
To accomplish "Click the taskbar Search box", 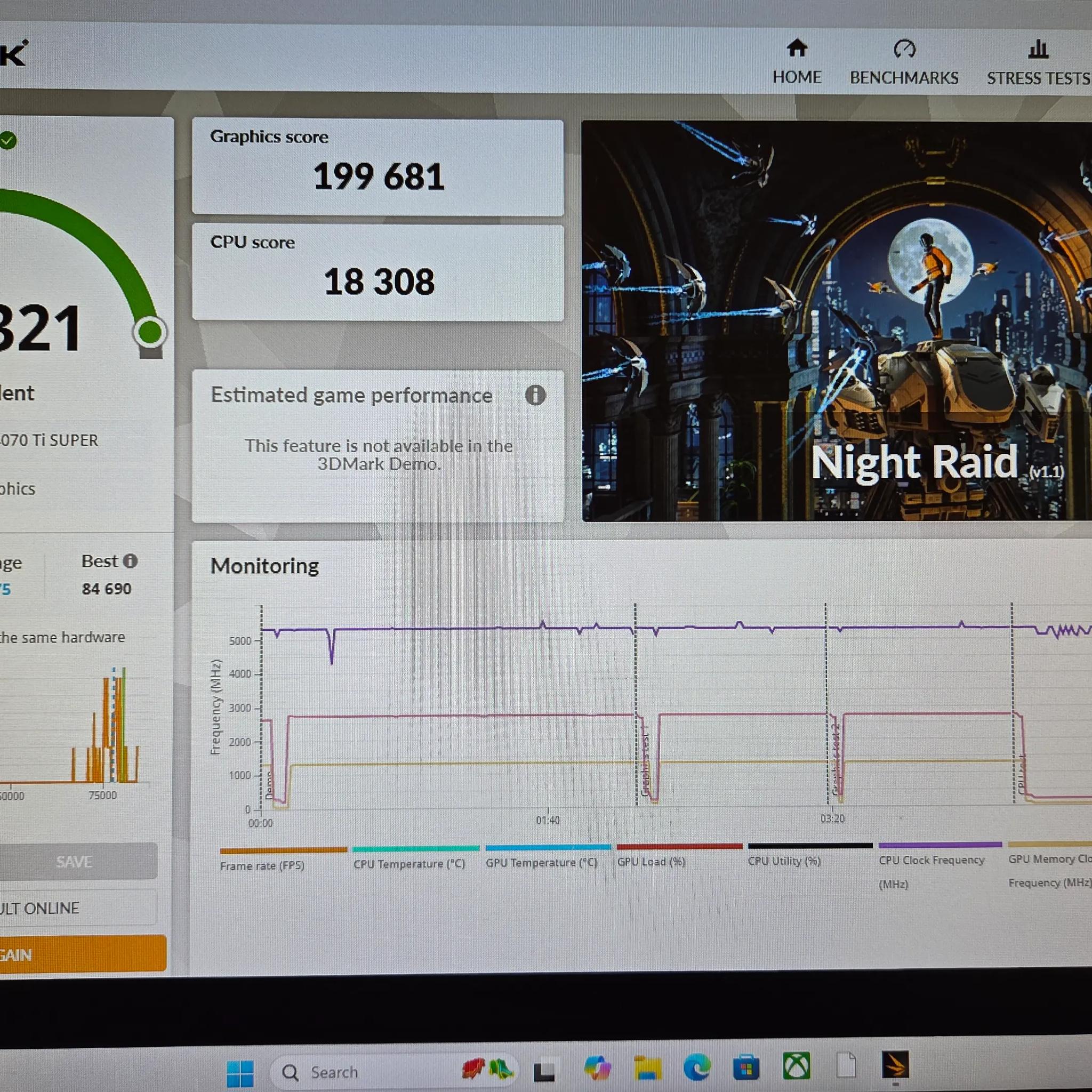I will [394, 1072].
